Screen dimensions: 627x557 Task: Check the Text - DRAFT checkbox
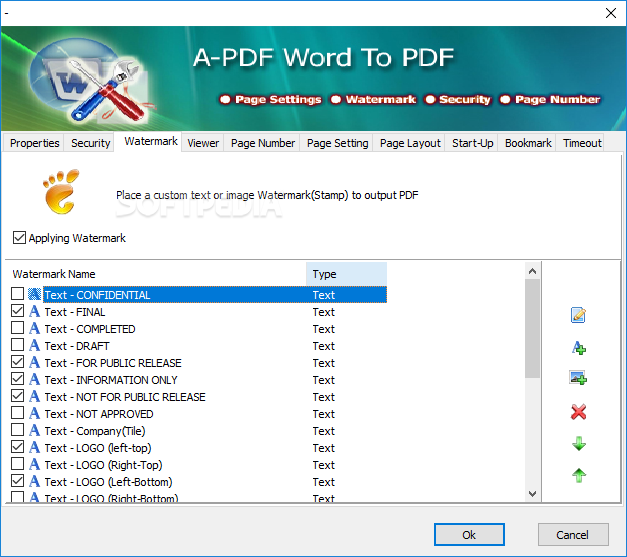tap(18, 345)
